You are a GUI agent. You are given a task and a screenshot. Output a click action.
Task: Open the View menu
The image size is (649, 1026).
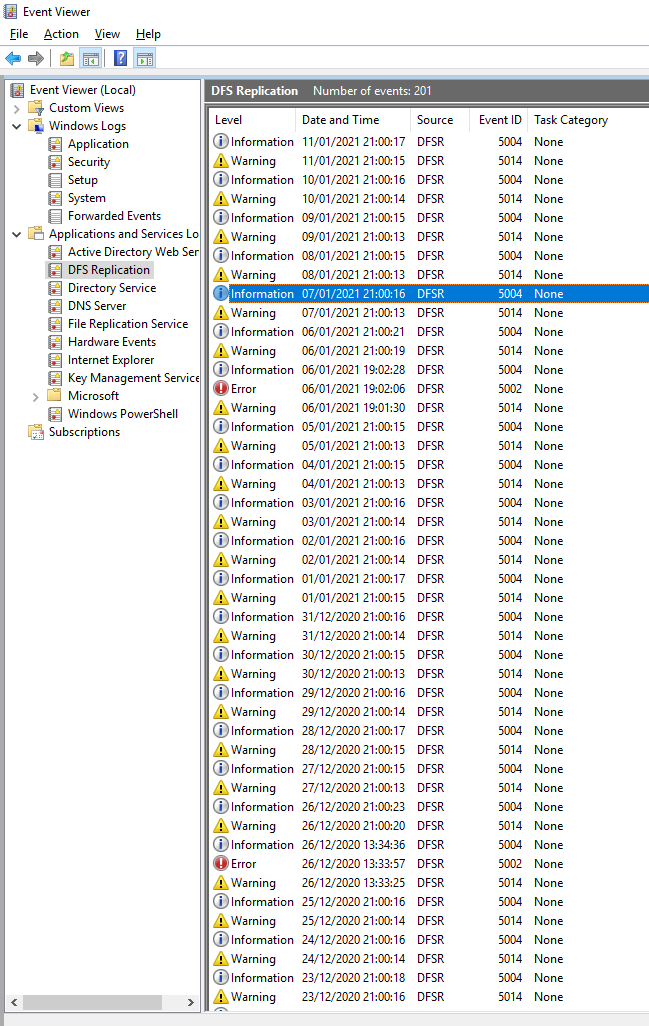click(107, 34)
